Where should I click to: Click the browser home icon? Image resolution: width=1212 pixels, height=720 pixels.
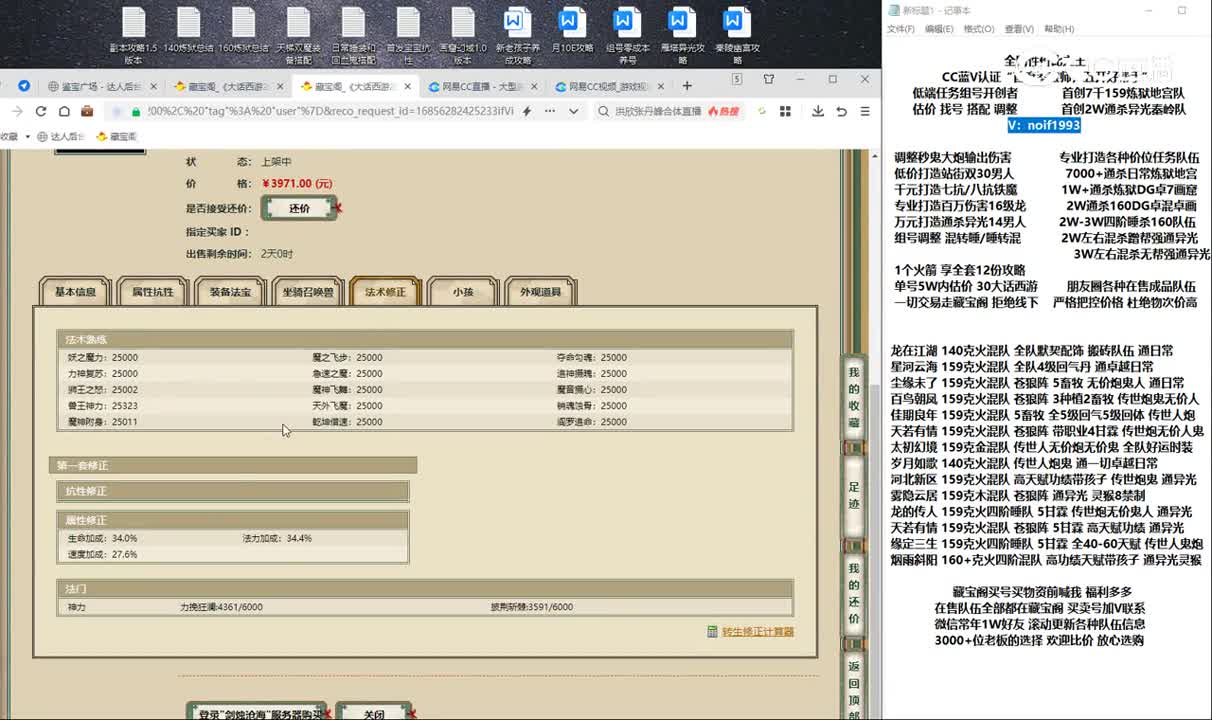click(x=65, y=110)
